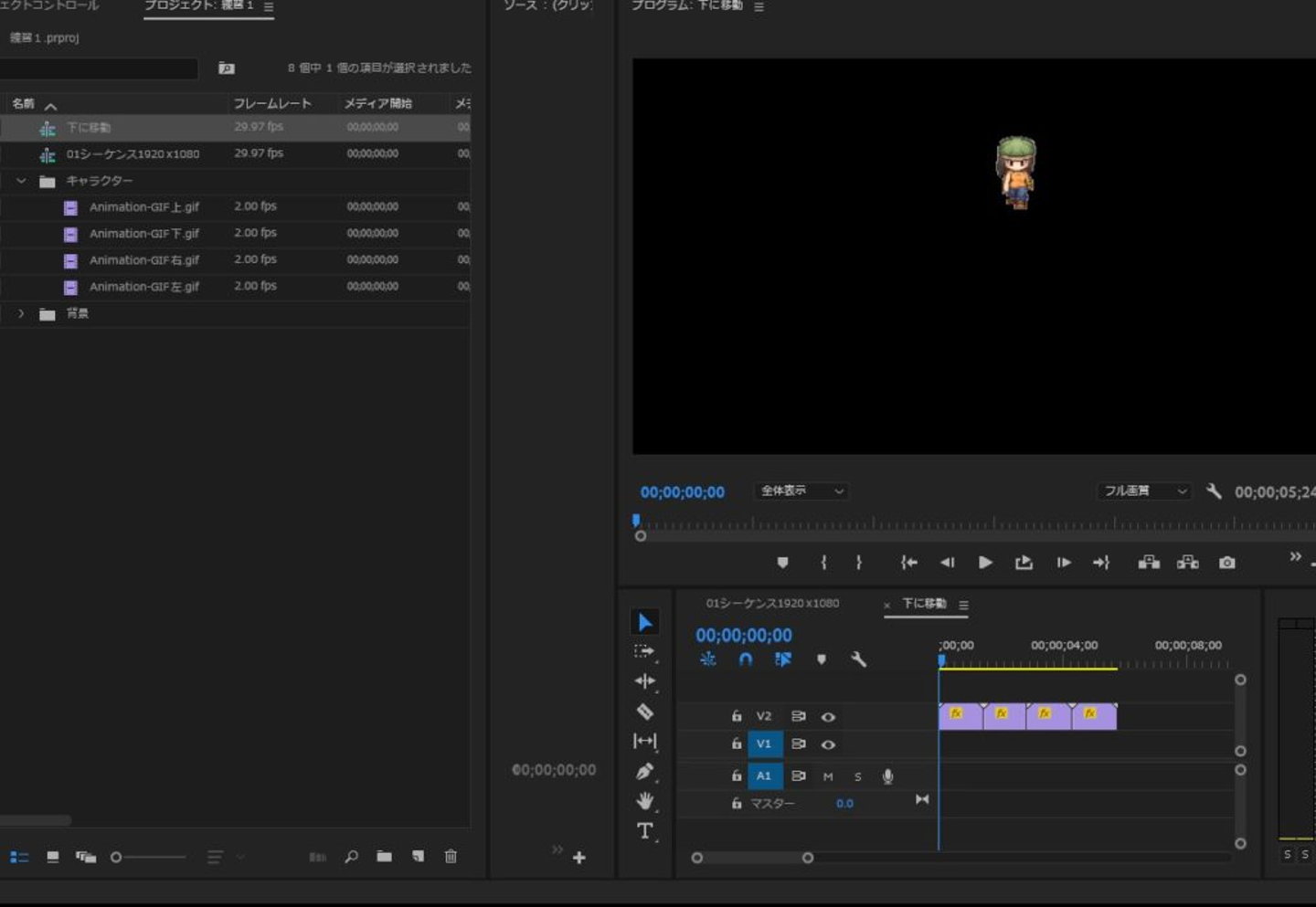Select Animation-GIF 下.gif in project list
The height and width of the screenshot is (907, 1316).
[x=143, y=234]
